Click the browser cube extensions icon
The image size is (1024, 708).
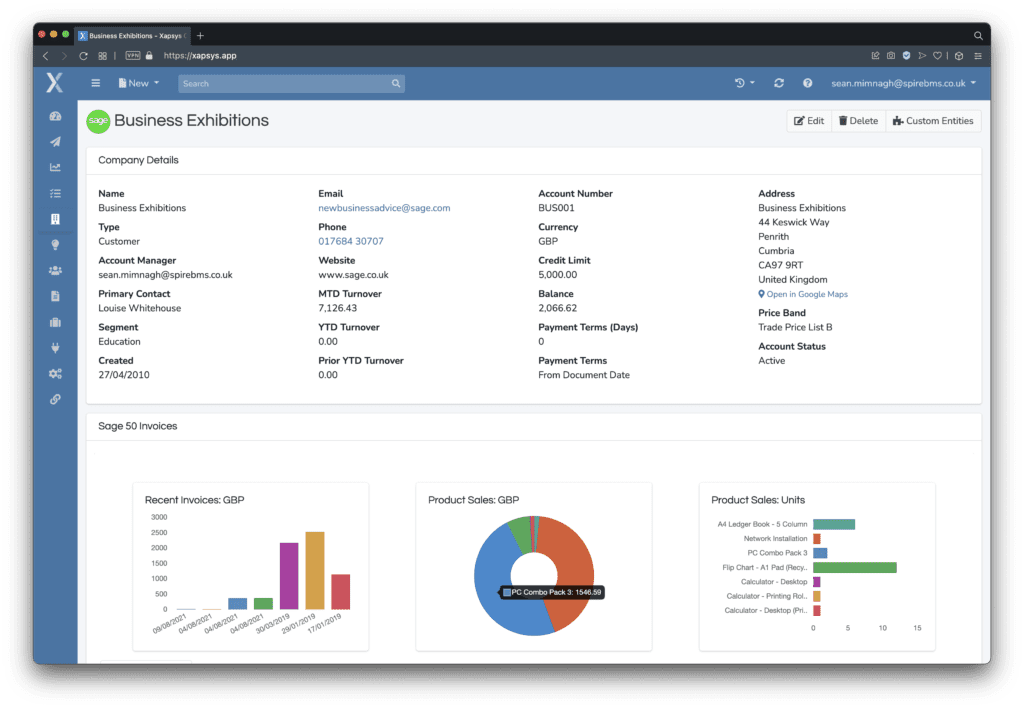[x=959, y=56]
